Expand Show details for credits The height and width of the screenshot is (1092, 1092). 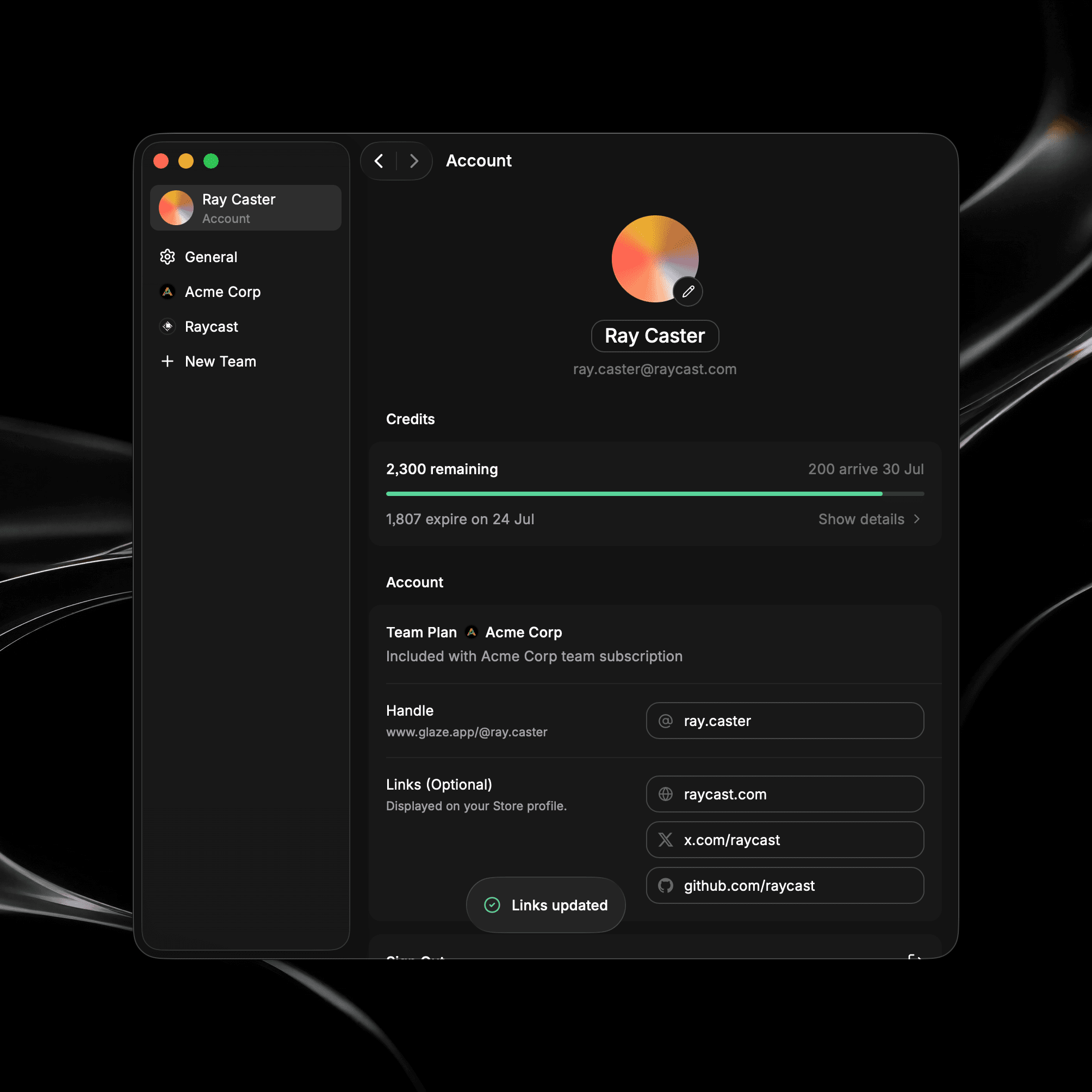(870, 519)
